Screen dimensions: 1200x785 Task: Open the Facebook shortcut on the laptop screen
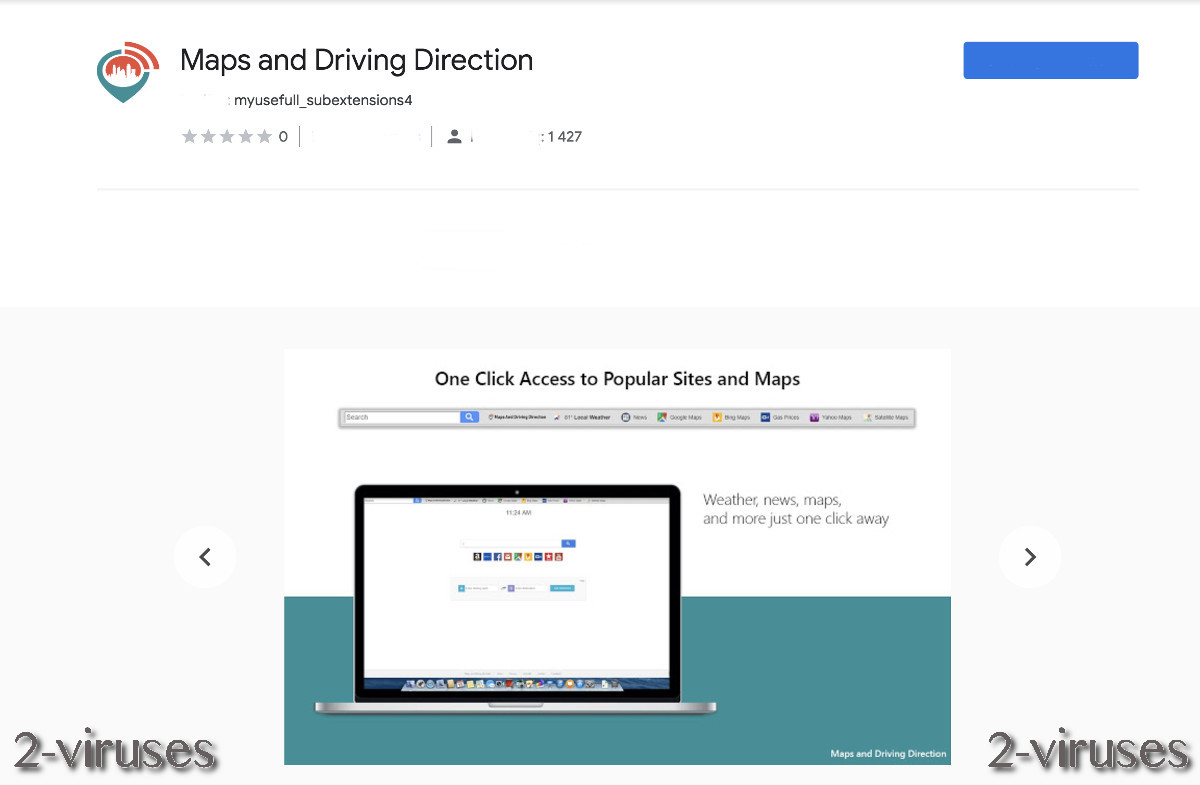[498, 557]
